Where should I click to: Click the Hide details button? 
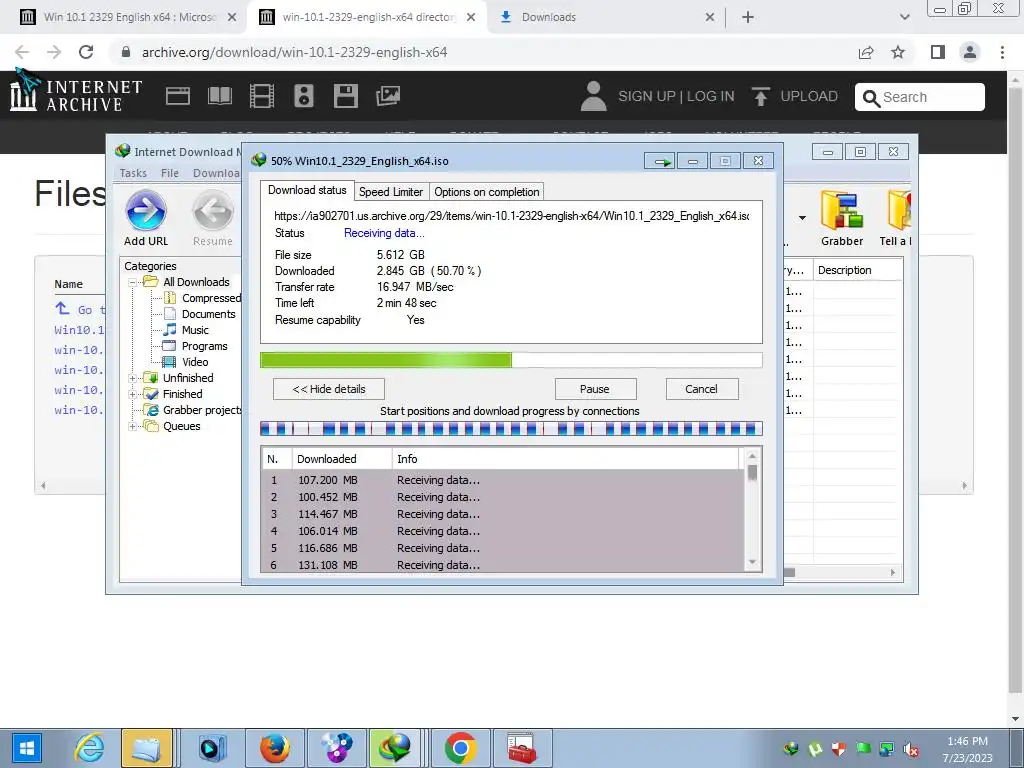(x=328, y=389)
